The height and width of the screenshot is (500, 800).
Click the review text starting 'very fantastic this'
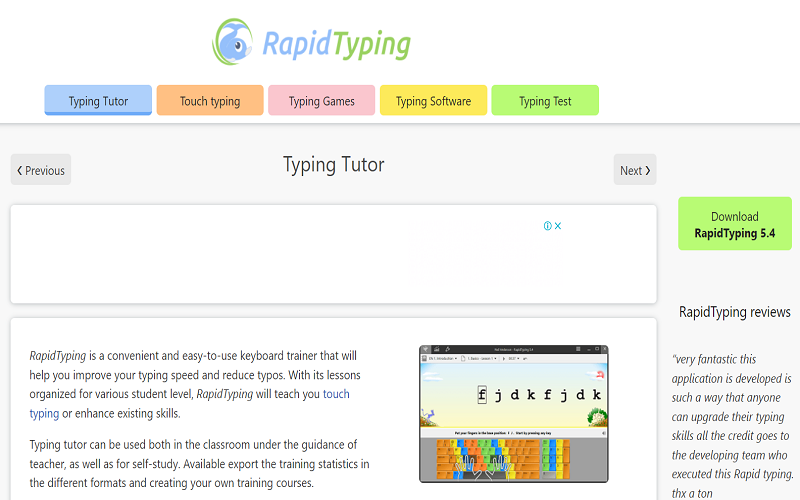pyautogui.click(x=733, y=426)
